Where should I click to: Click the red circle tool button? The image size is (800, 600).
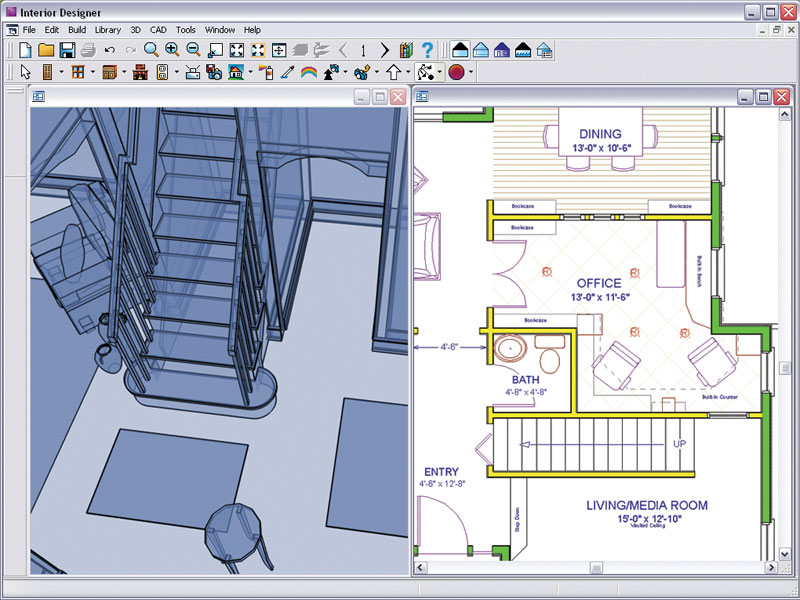pos(456,72)
